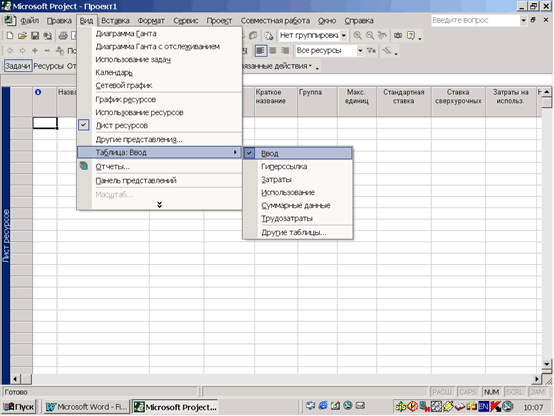Image resolution: width=554 pixels, height=416 pixels.
Task: Click the outdent left arrow icon
Action: pos(10,51)
